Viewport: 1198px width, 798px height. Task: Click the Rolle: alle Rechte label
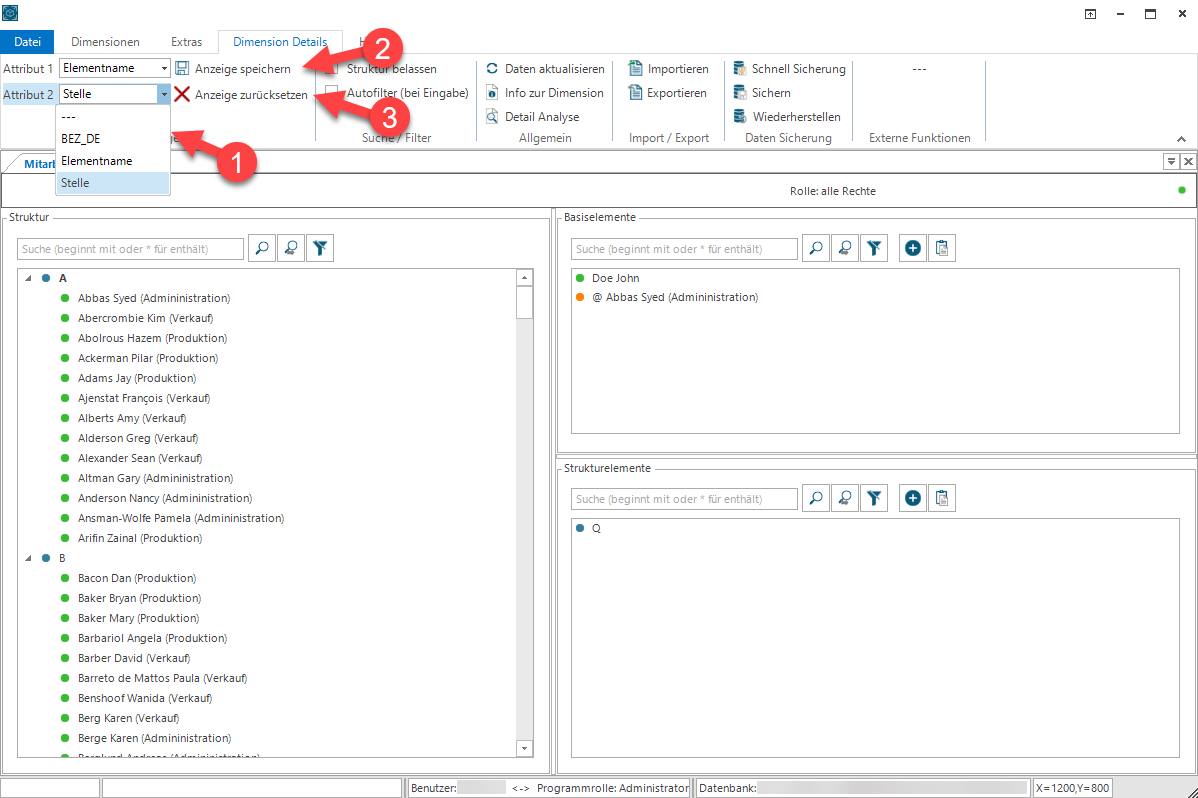(833, 191)
